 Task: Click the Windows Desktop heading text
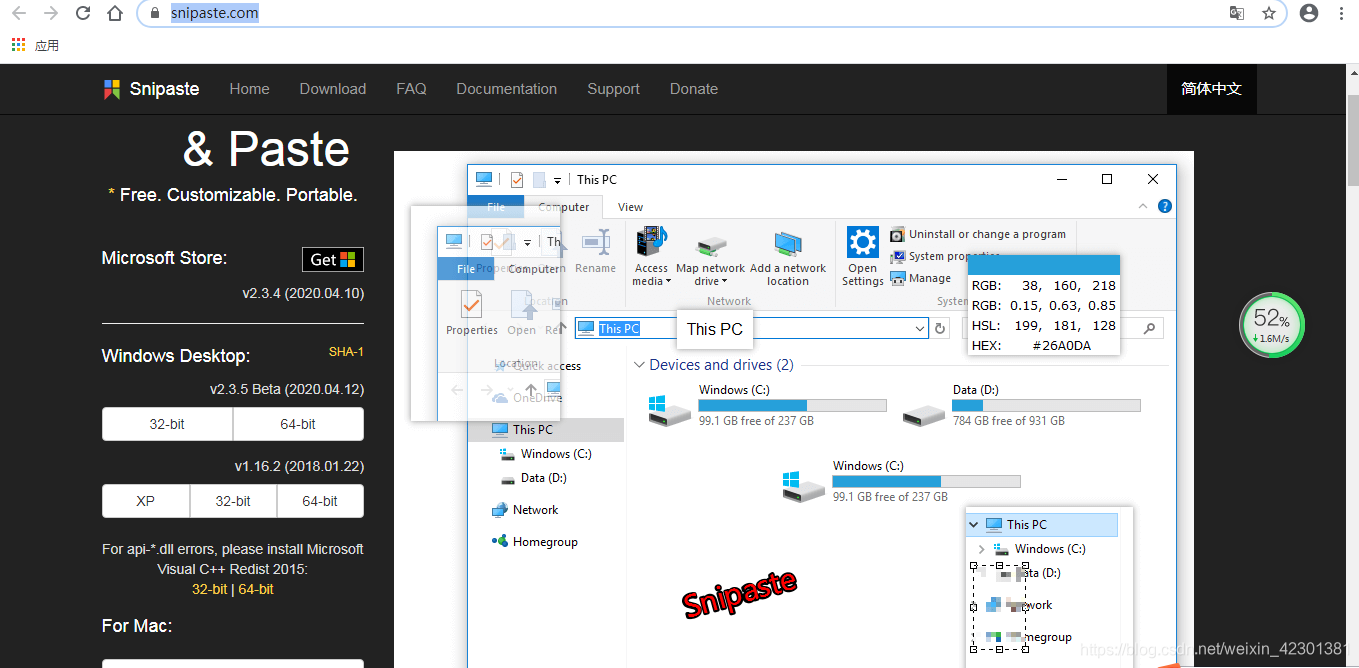coord(176,356)
